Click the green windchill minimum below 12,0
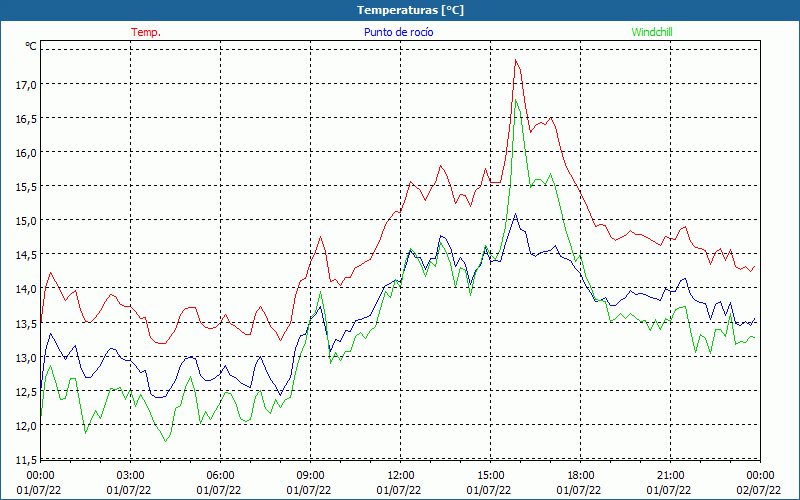The width and height of the screenshot is (800, 500). coord(165,441)
